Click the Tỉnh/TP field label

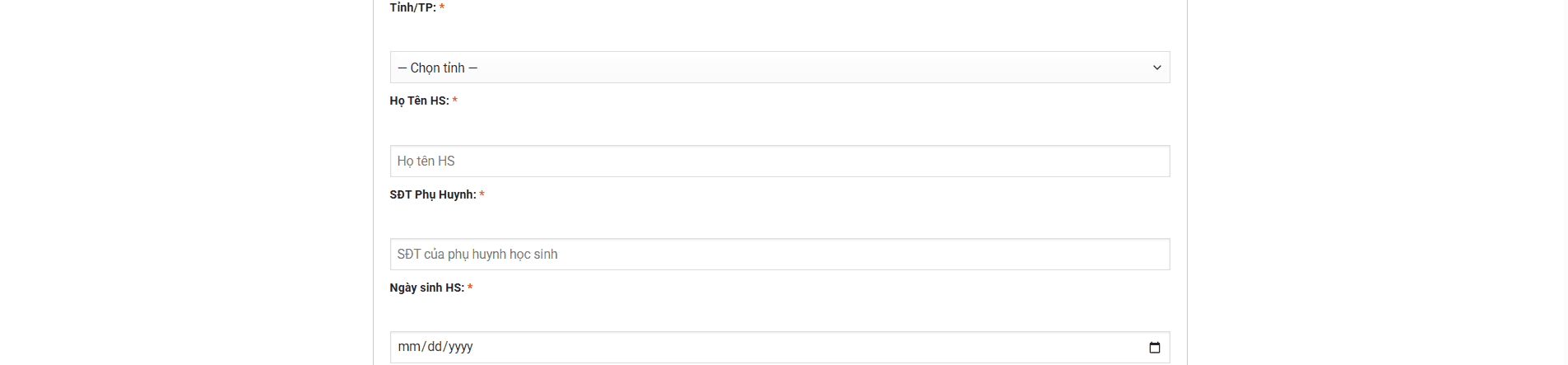pyautogui.click(x=412, y=7)
